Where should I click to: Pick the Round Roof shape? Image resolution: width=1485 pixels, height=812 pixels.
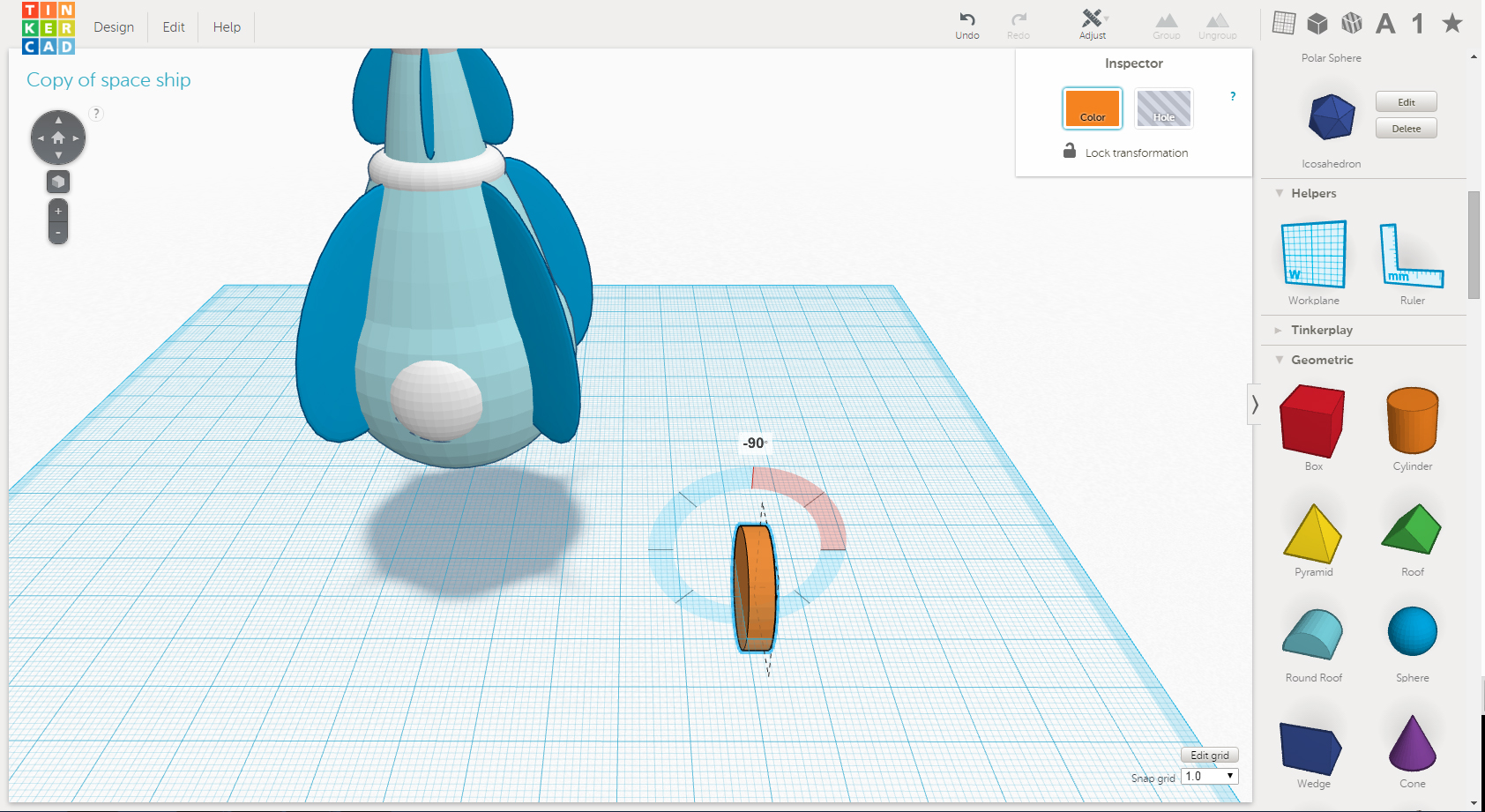coord(1313,634)
